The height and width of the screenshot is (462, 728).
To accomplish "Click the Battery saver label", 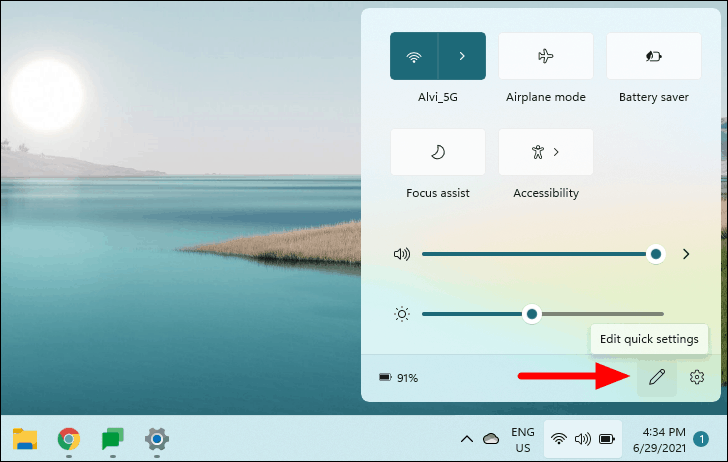I will [654, 97].
